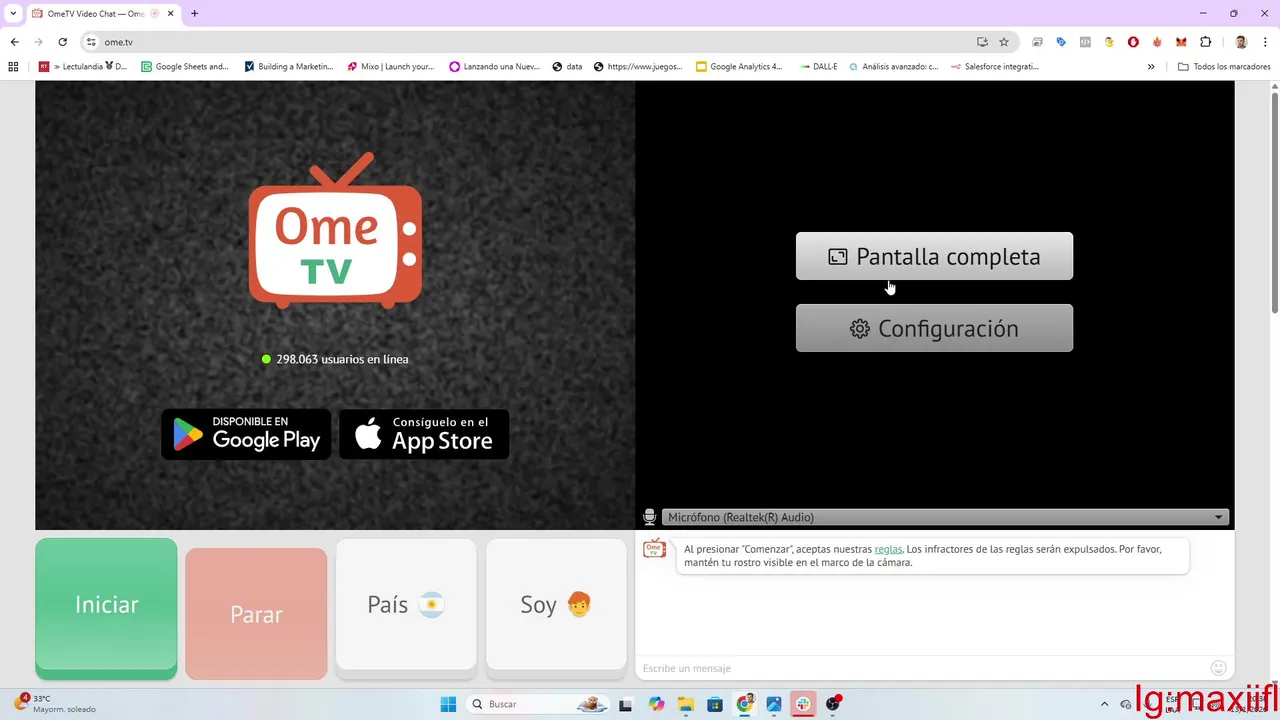Screen dimensions: 1280x720
Task: Open the reglas link in chat
Action: (x=888, y=549)
